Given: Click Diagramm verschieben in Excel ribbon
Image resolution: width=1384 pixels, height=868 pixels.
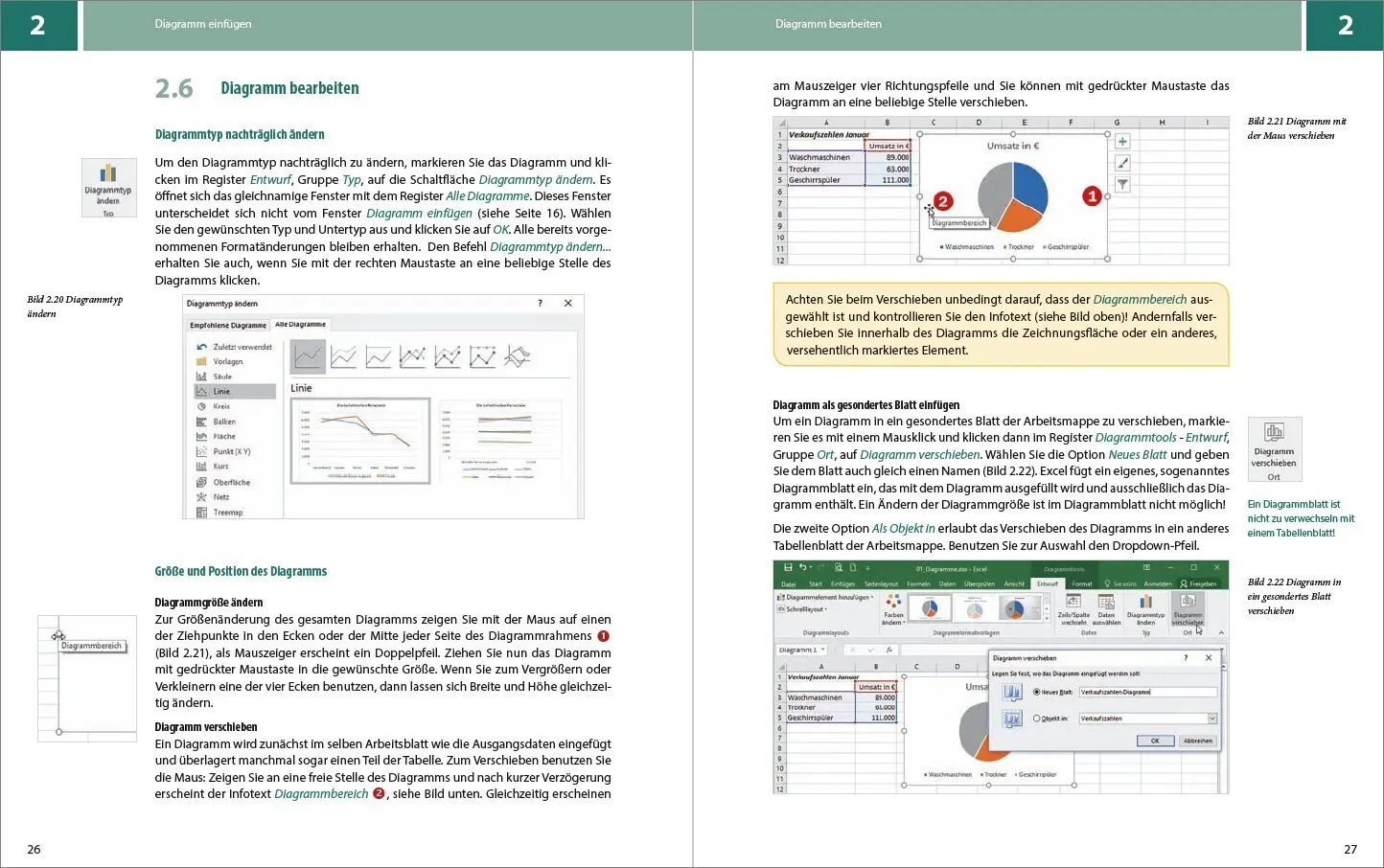Looking at the screenshot, I should pyautogui.click(x=1188, y=609).
